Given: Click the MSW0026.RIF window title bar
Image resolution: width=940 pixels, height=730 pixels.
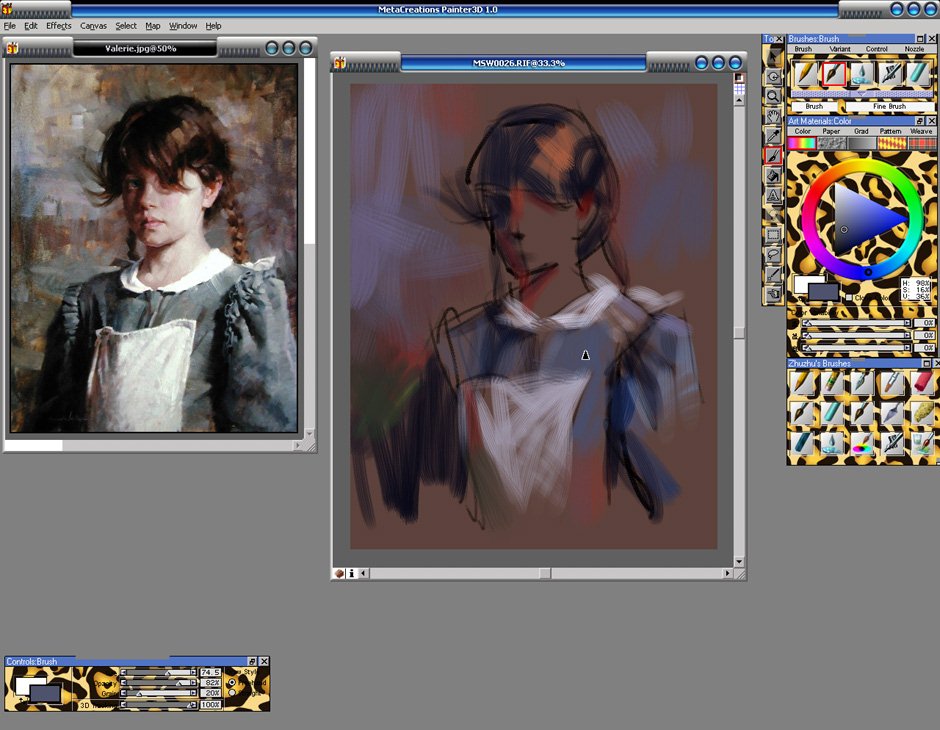Looking at the screenshot, I should (523, 63).
